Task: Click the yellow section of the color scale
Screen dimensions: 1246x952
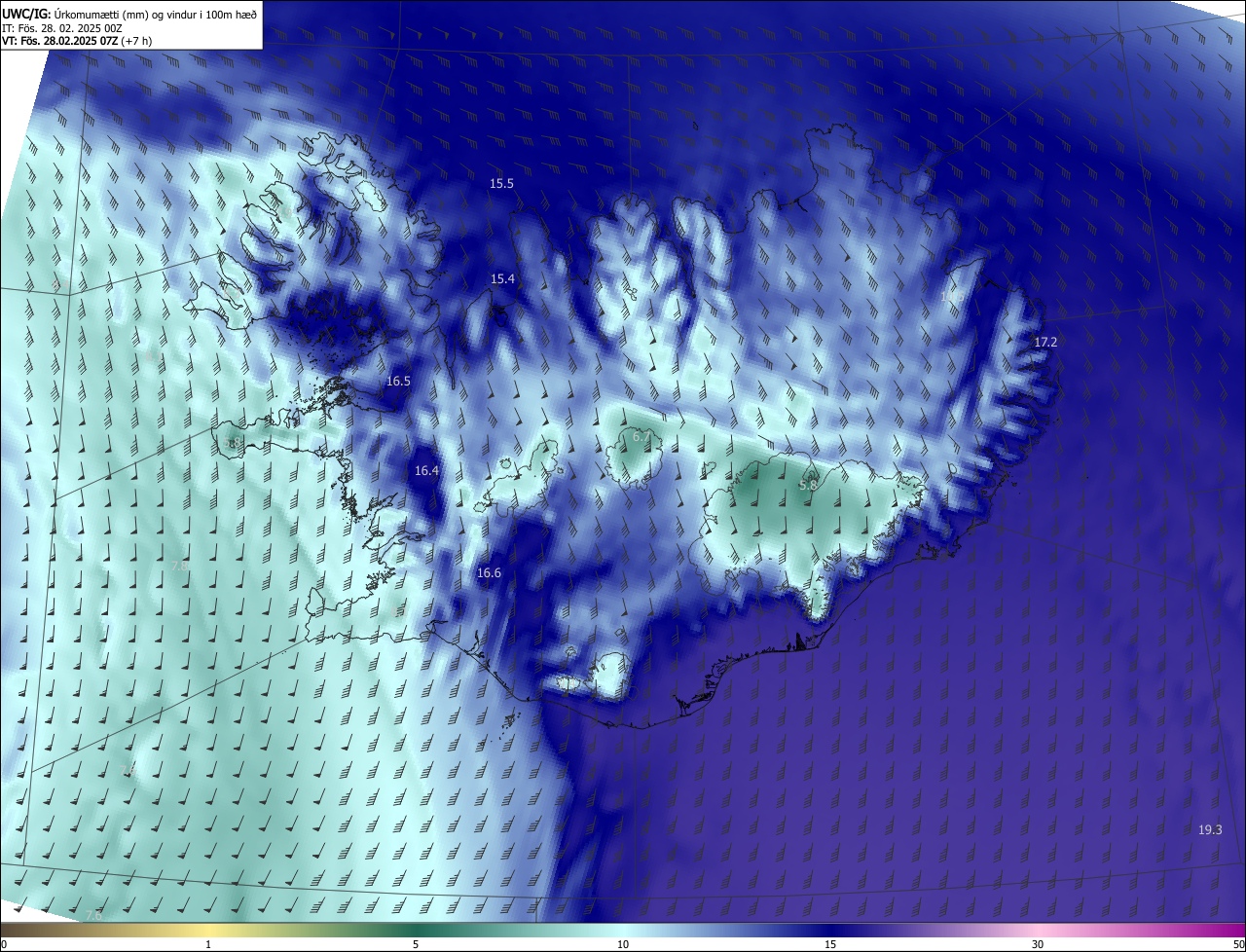Action: (x=208, y=930)
